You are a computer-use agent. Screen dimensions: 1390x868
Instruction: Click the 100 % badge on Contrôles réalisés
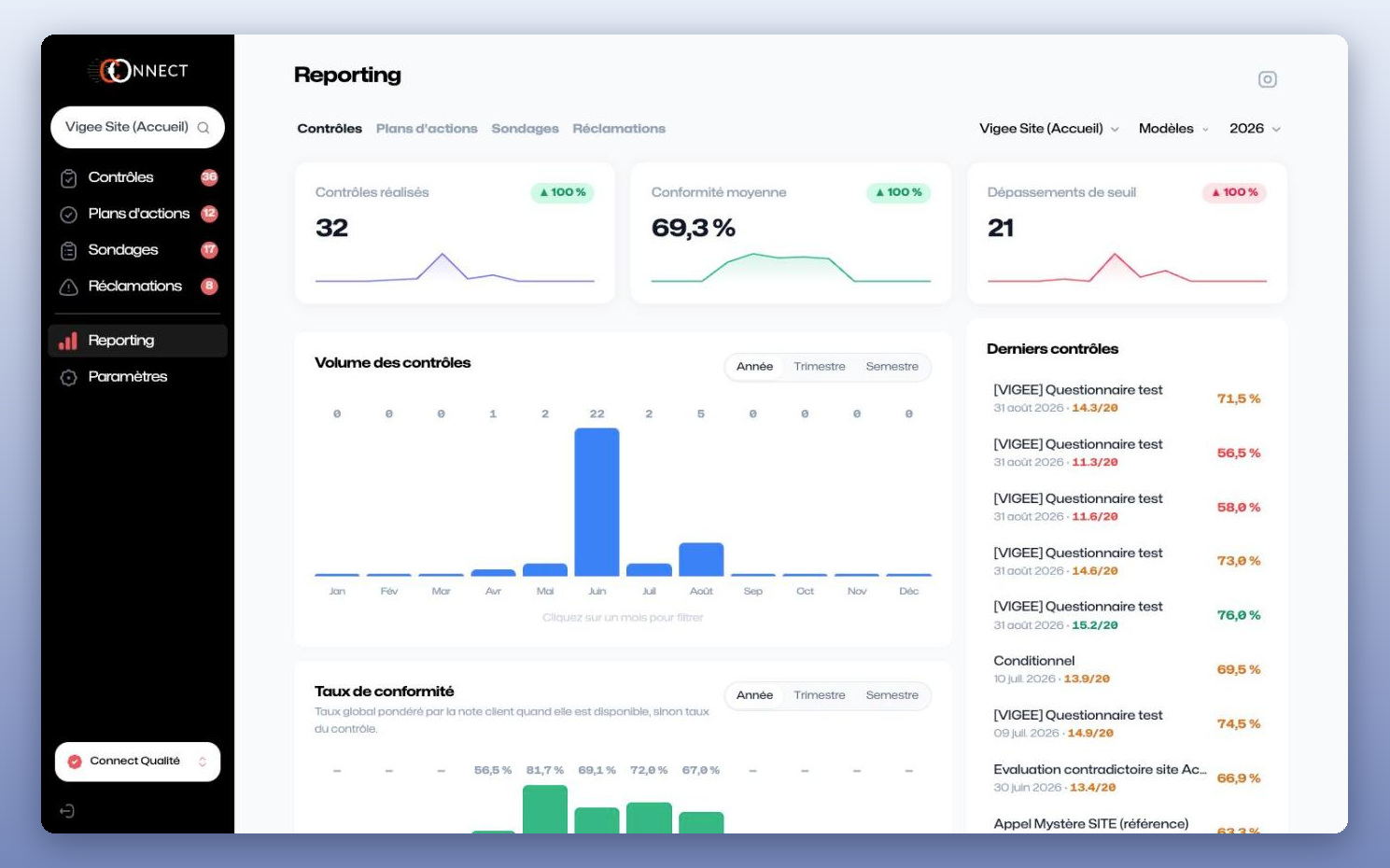coord(563,192)
